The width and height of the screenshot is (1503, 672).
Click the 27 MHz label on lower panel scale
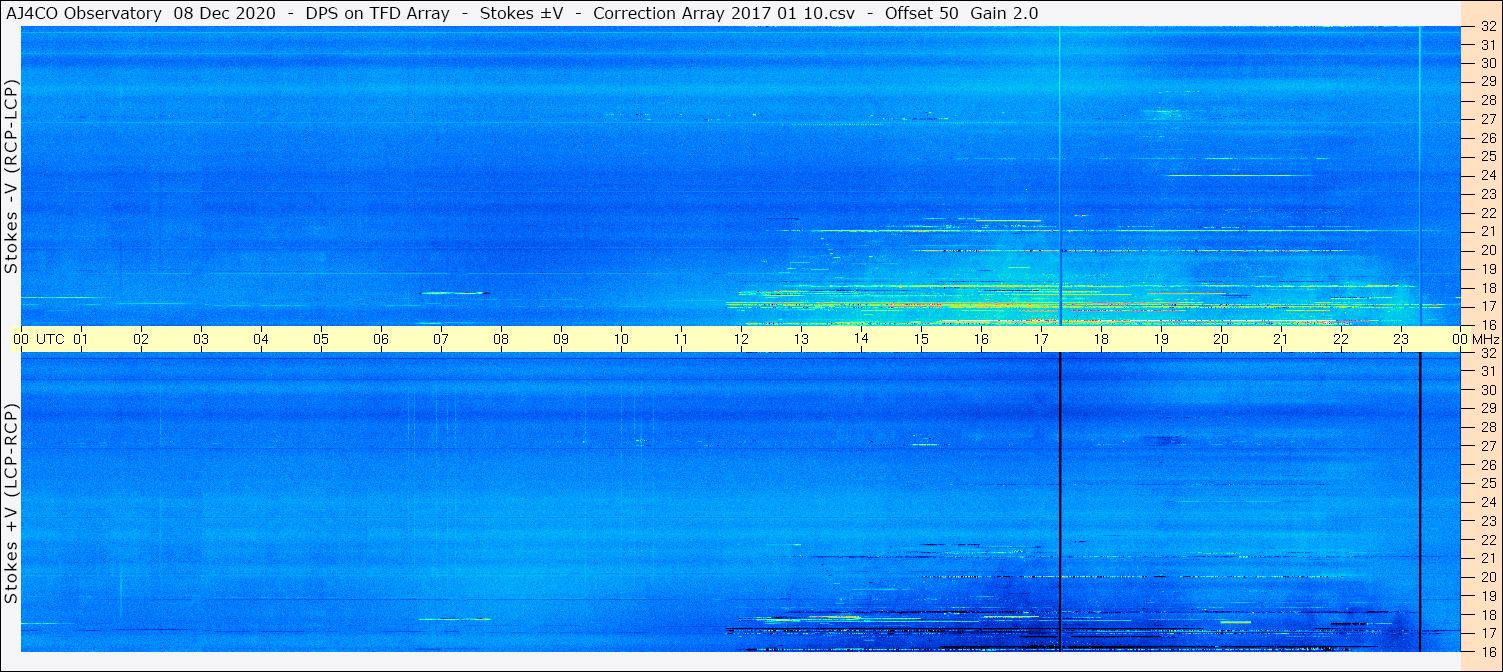tap(1488, 446)
